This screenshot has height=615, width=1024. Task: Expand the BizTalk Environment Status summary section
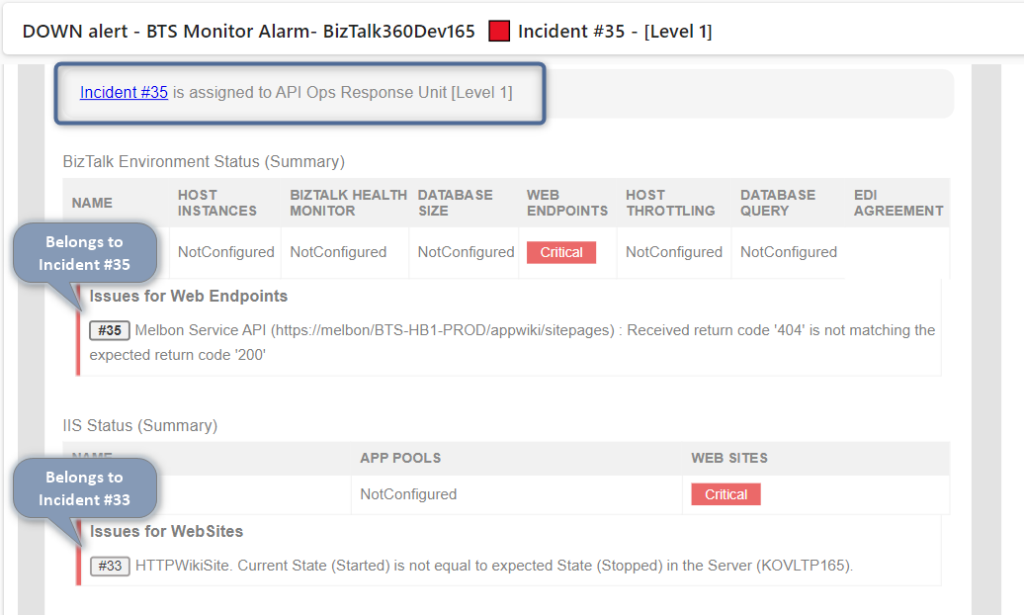coord(205,161)
